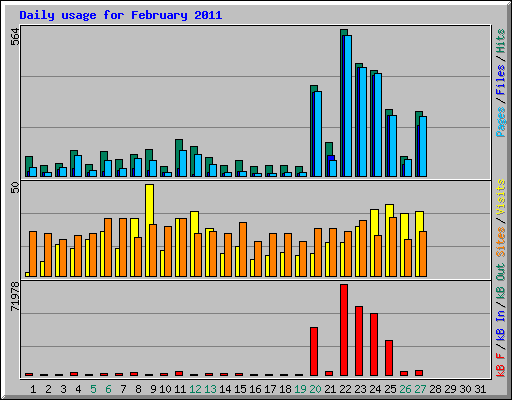Click green weekend day label '26'
The height and width of the screenshot is (400, 512).
click(x=405, y=389)
